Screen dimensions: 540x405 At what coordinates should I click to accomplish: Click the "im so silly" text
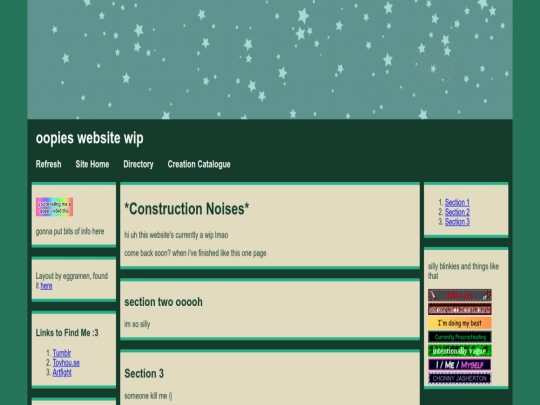pos(137,324)
